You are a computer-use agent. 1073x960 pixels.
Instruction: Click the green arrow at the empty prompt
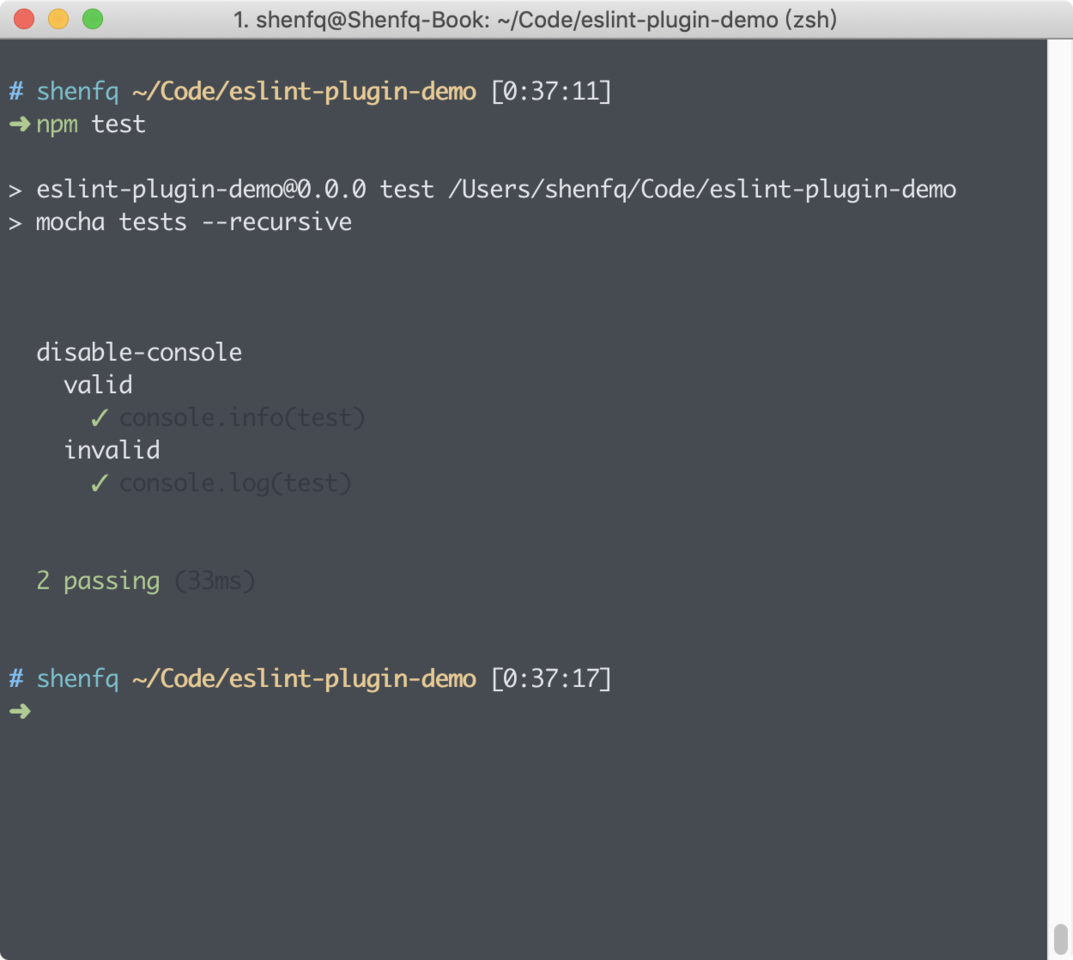click(x=20, y=711)
